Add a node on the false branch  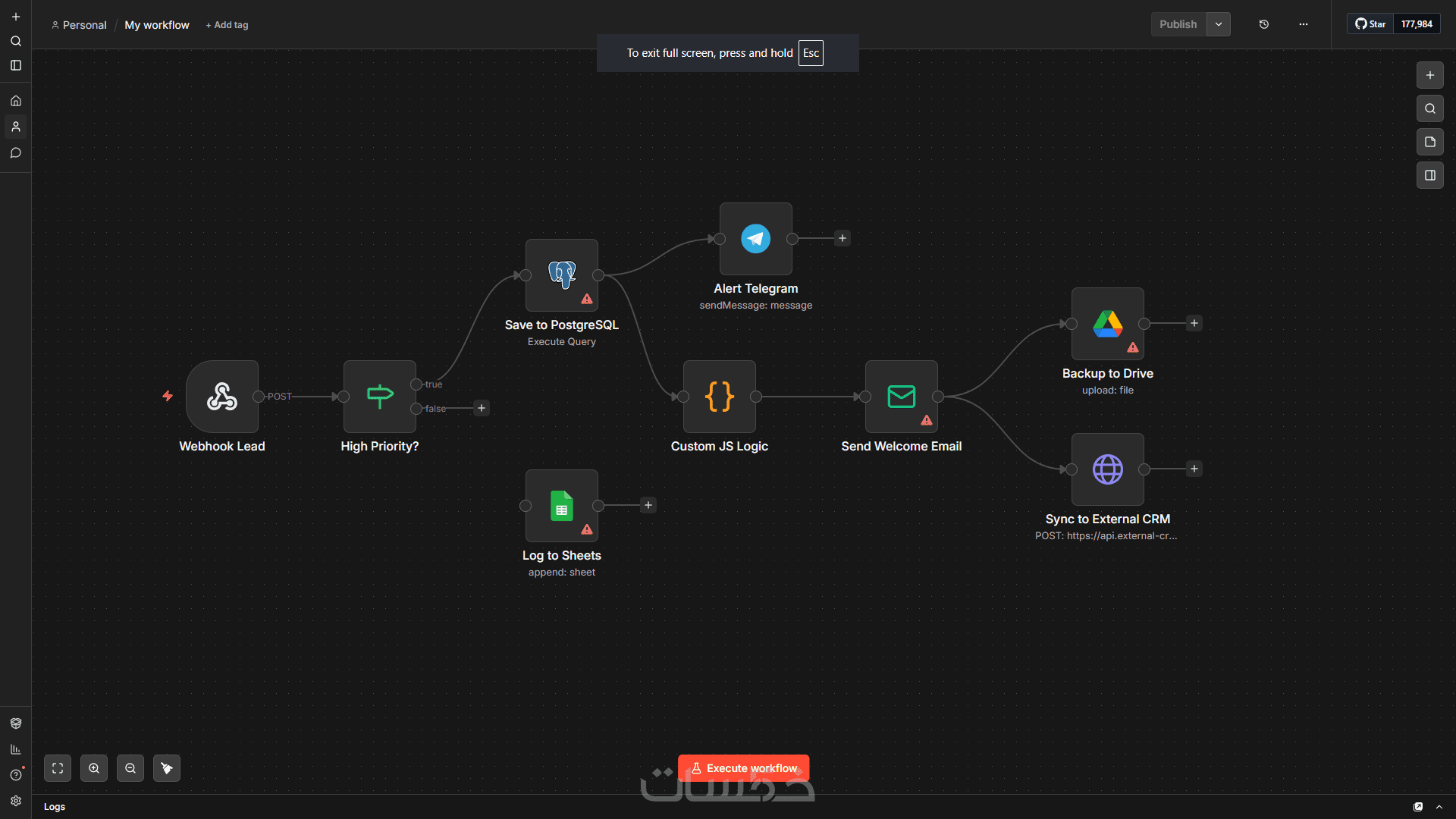[481, 409]
